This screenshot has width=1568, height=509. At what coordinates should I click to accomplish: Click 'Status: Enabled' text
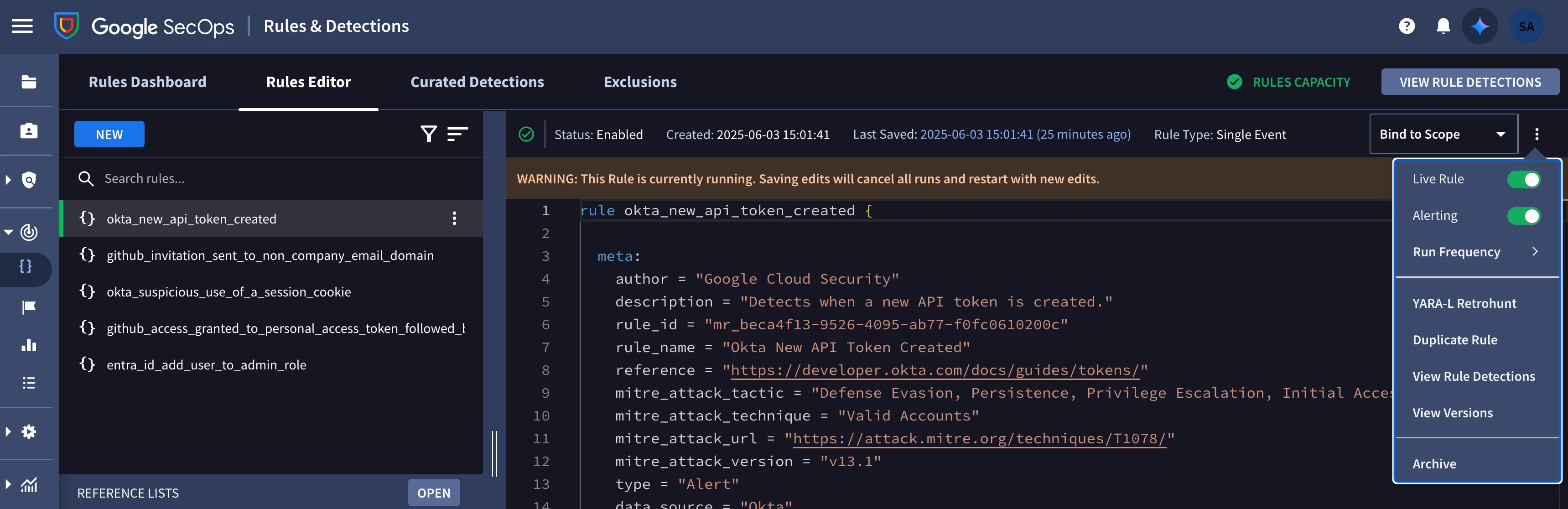tap(598, 134)
